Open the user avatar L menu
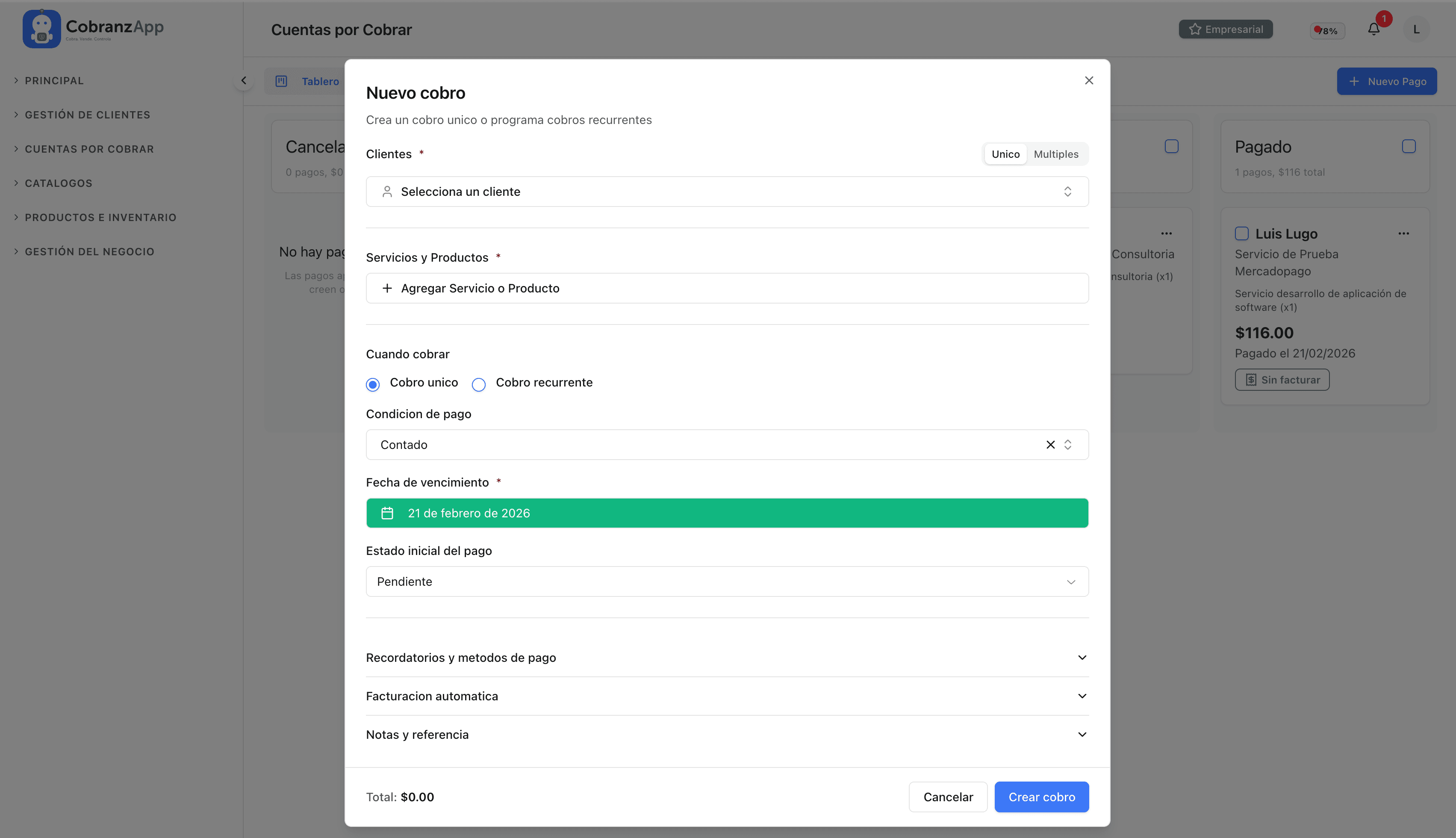 tap(1416, 30)
